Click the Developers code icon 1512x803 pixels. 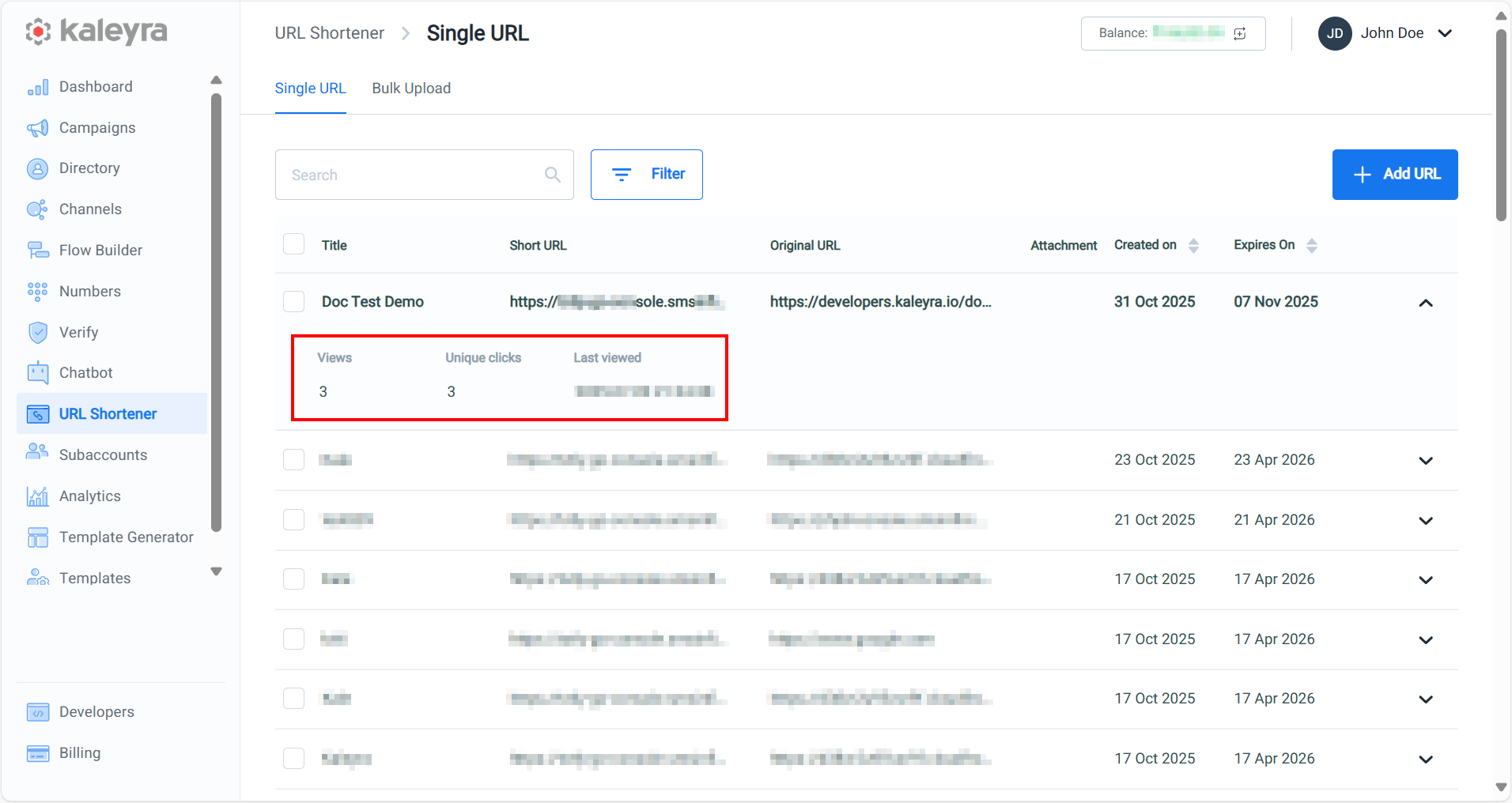[x=38, y=712]
